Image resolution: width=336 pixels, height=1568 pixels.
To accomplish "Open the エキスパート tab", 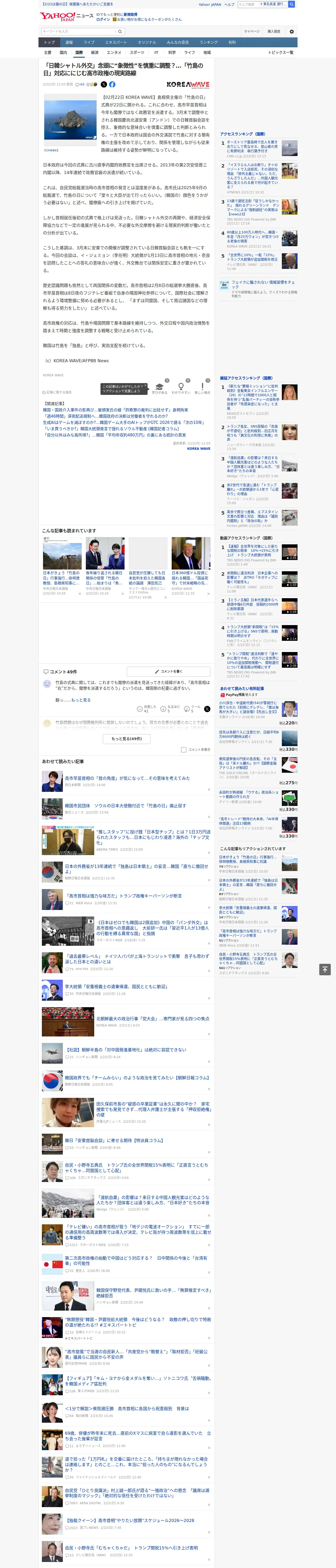I will click(116, 42).
